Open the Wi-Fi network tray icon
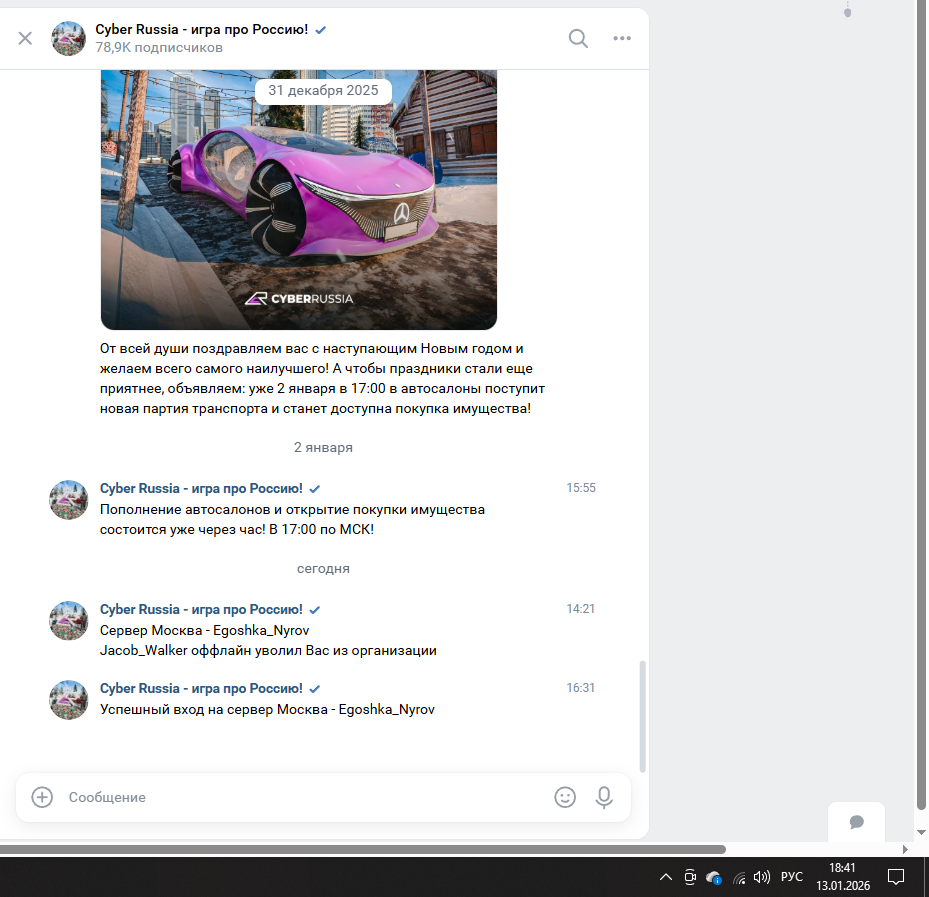 (739, 877)
